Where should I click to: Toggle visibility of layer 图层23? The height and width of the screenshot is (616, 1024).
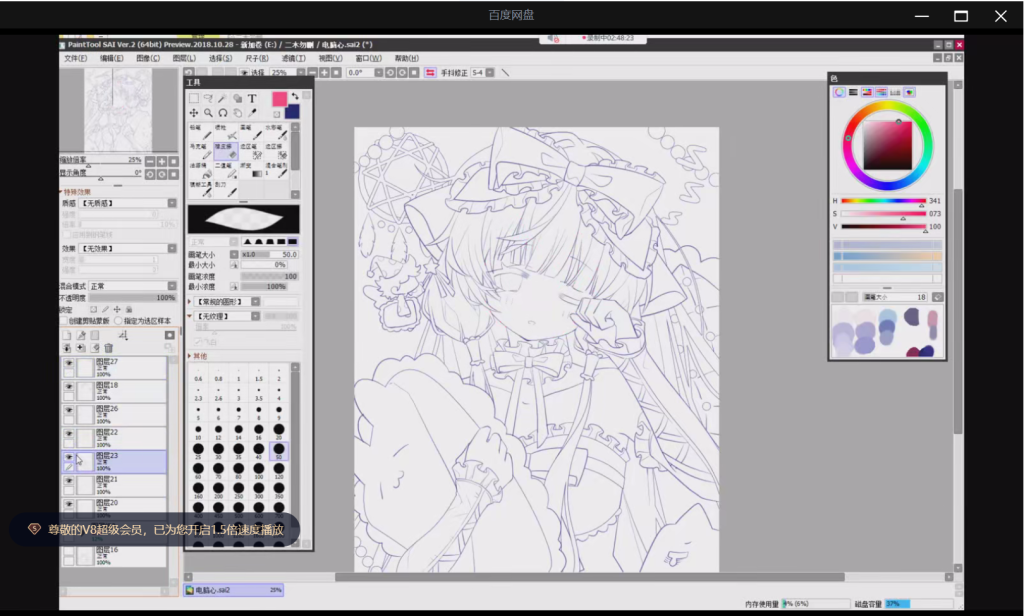coord(69,457)
